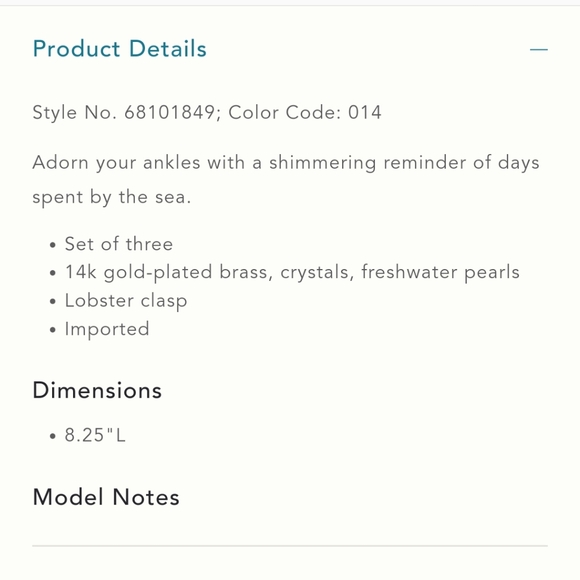This screenshot has height=580, width=580.
Task: Collapse the Product Details section via minus icon
Action: pyautogui.click(x=539, y=49)
